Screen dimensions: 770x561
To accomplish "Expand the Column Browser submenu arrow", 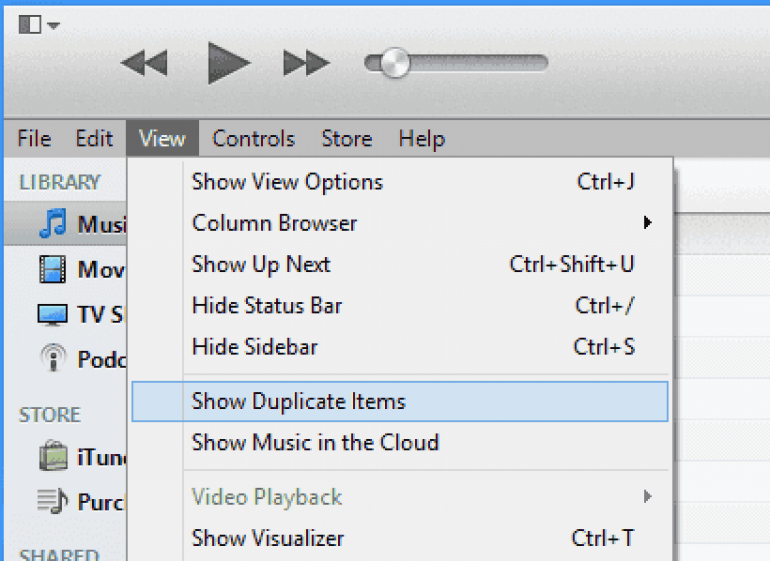I will [648, 223].
